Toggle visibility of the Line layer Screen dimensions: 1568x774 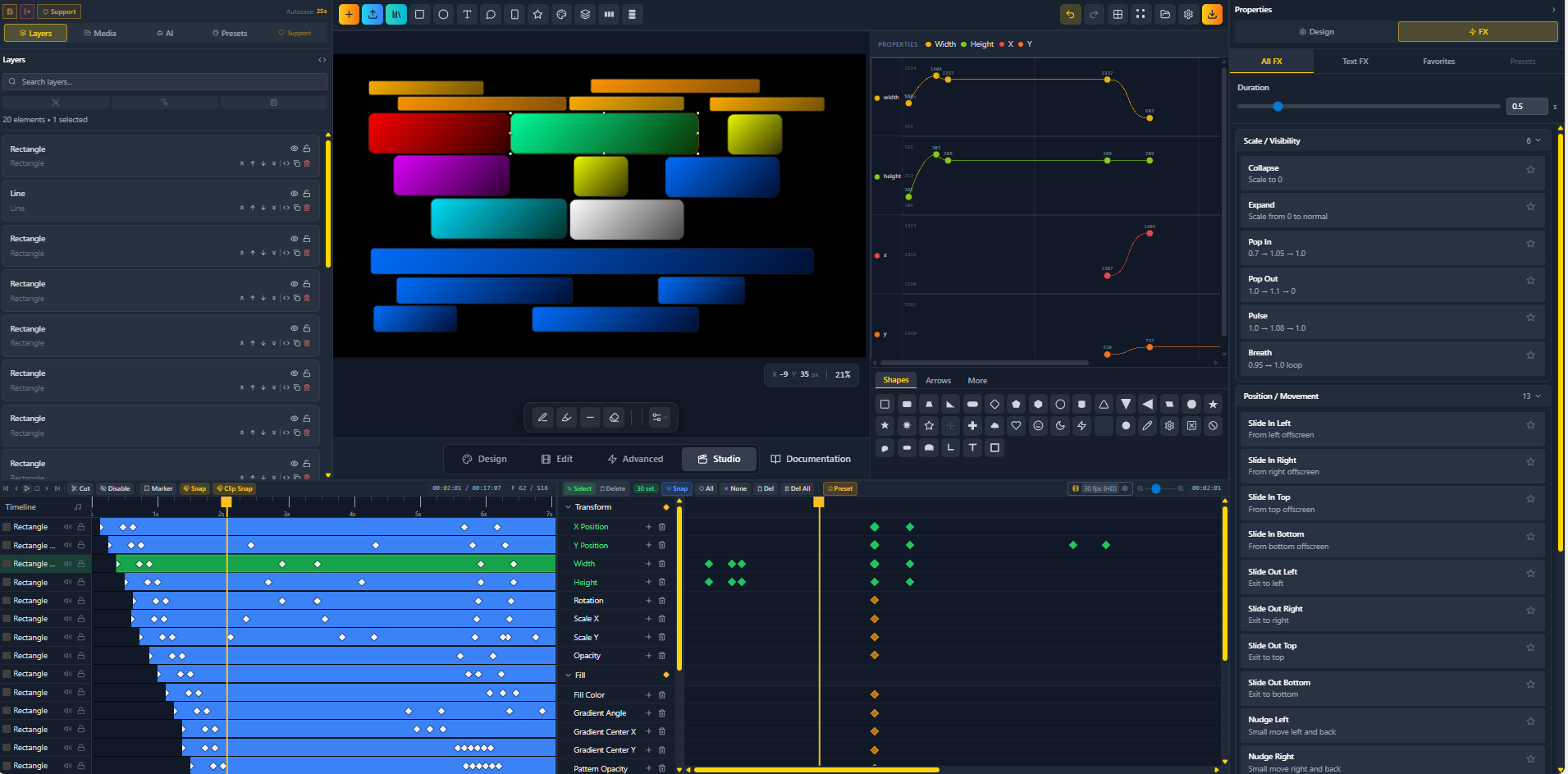coord(293,193)
